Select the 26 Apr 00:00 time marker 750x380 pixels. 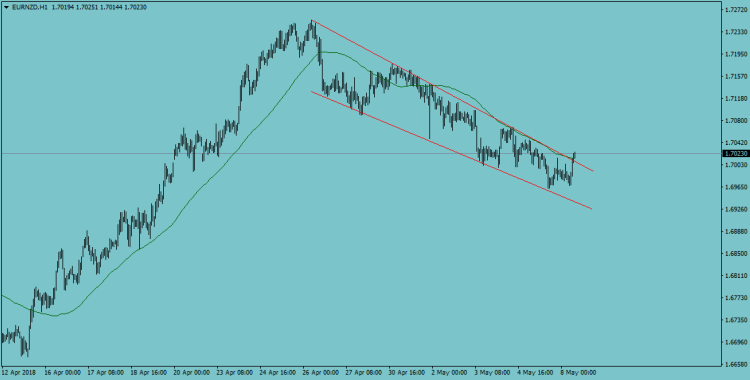click(x=320, y=372)
